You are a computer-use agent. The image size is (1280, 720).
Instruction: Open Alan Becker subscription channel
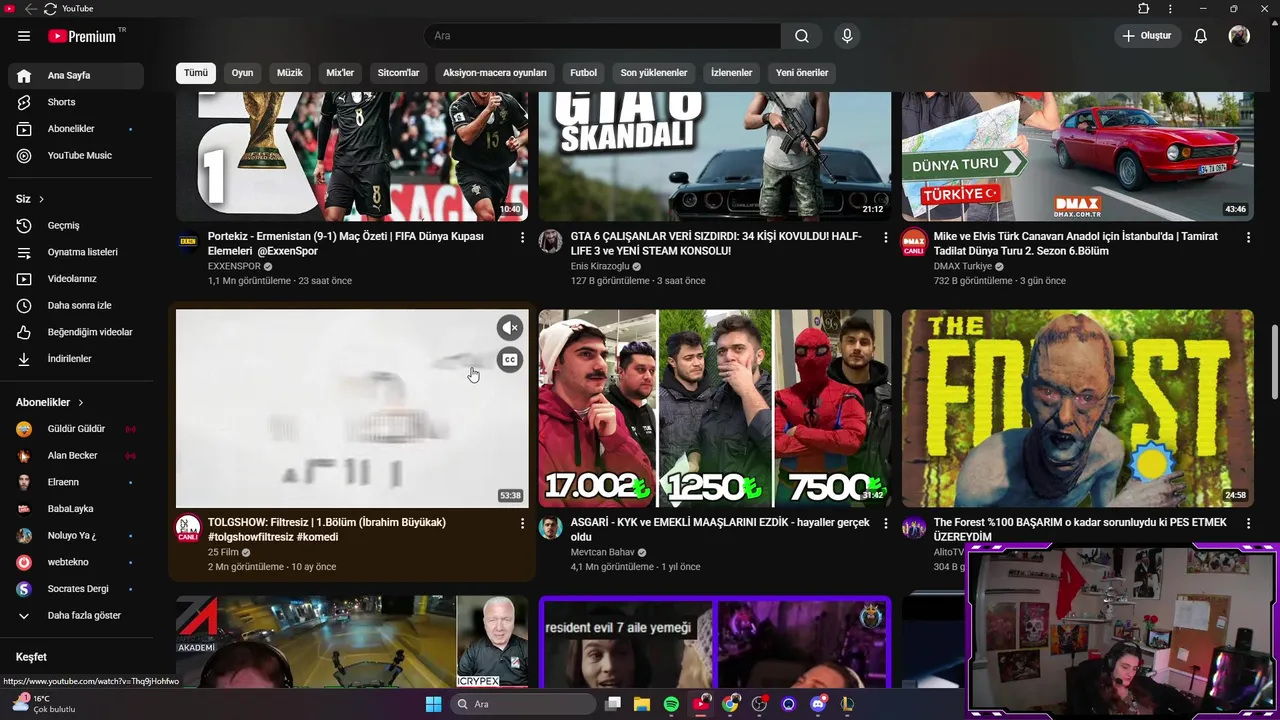point(76,455)
